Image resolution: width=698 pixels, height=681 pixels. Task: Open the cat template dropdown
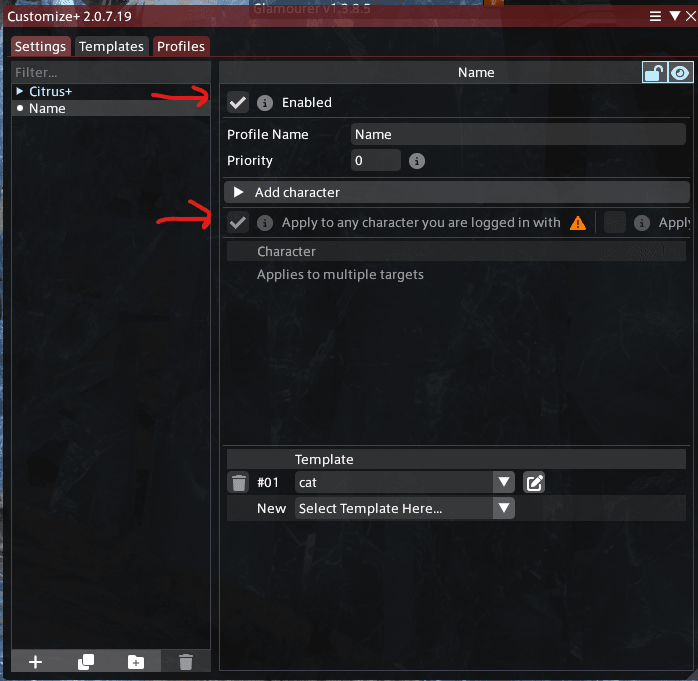tap(405, 482)
